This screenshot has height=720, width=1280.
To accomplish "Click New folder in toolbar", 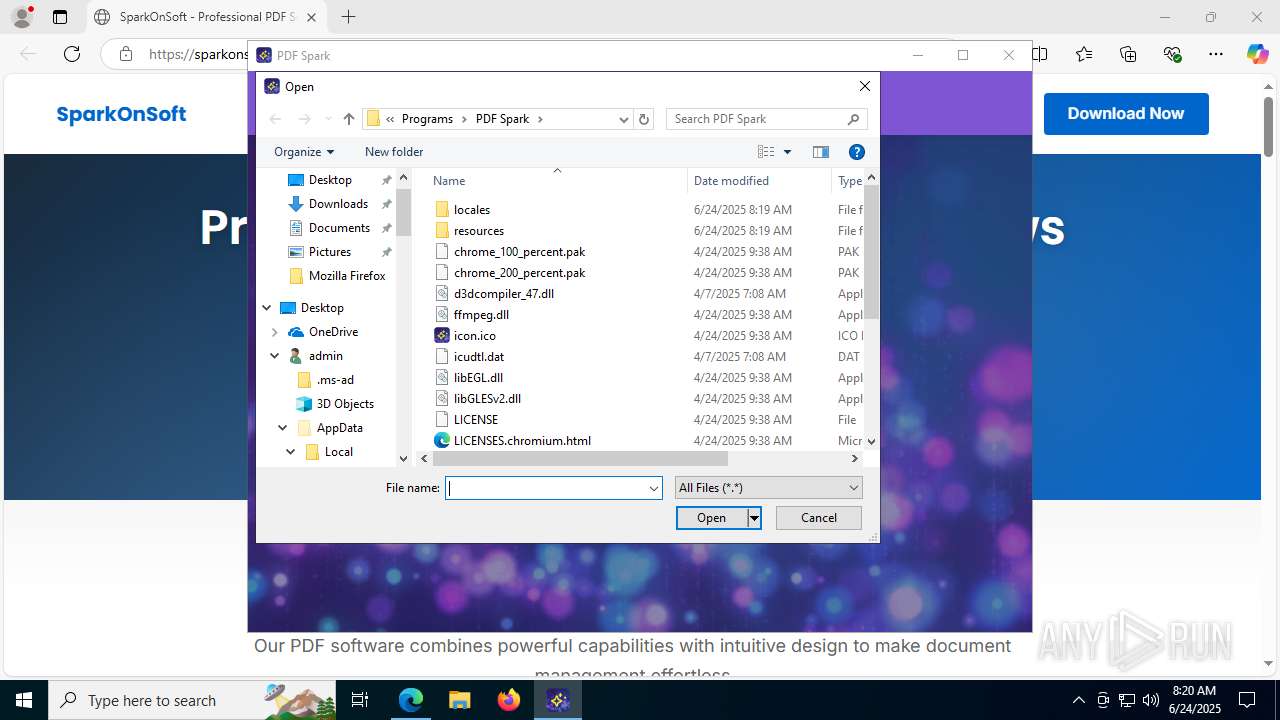I will click(394, 152).
